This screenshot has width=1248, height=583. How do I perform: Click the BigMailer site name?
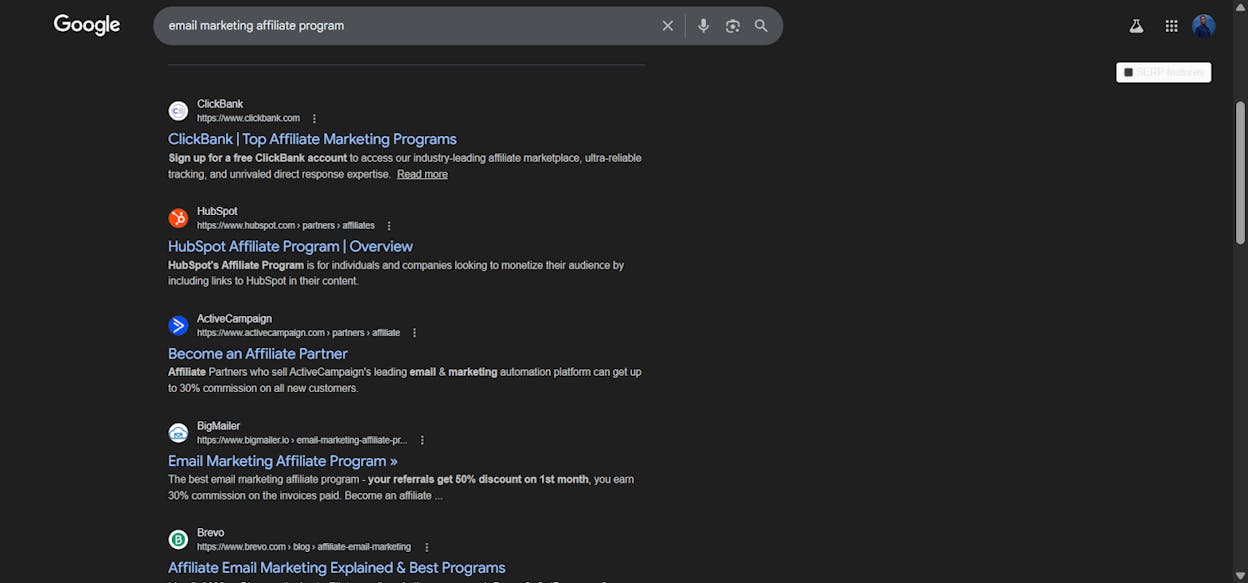pyautogui.click(x=218, y=425)
